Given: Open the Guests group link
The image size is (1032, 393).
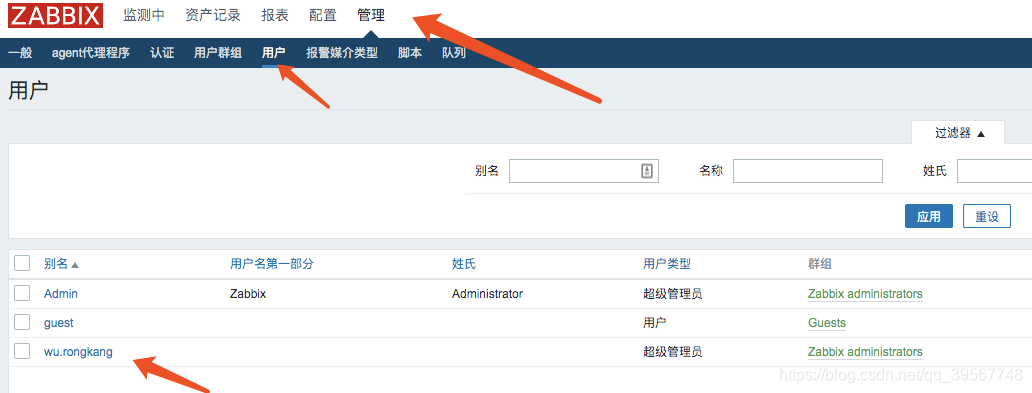Looking at the screenshot, I should 827,323.
